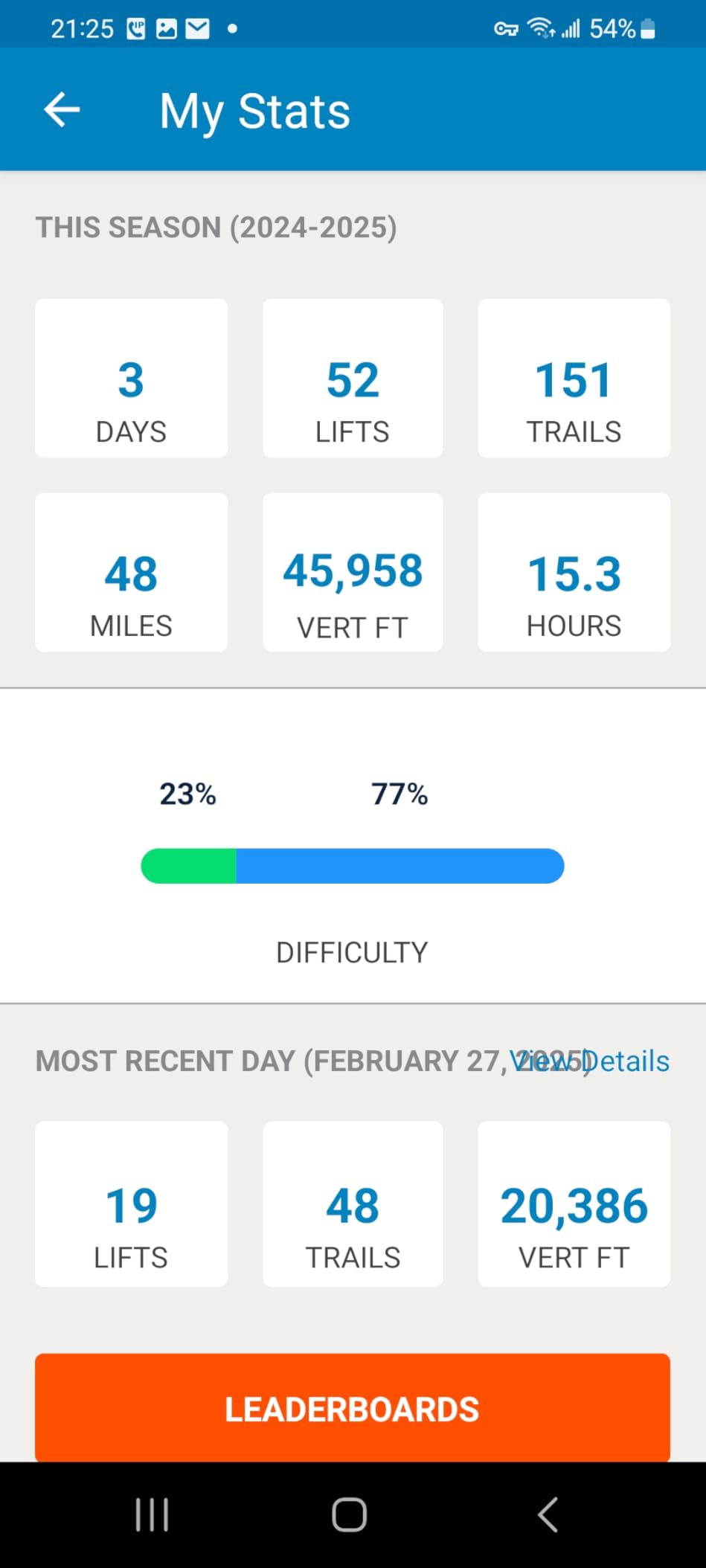Tap the battery status icon

[x=648, y=29]
